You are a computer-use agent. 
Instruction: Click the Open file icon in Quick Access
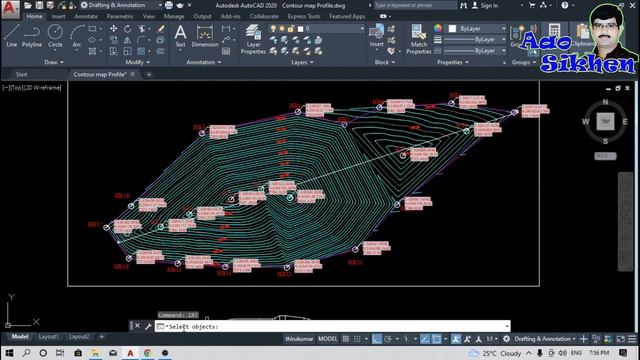(28, 5)
